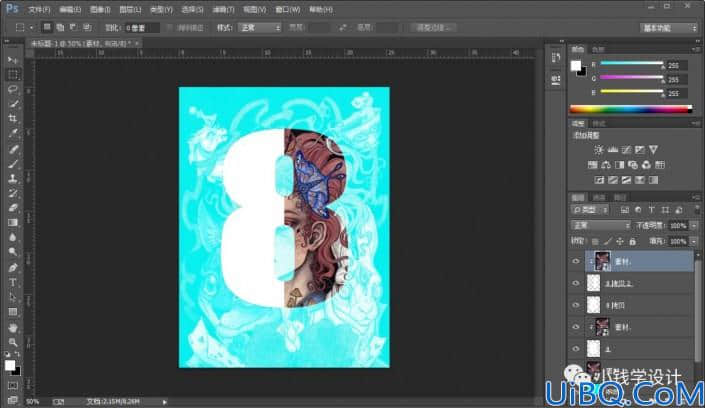Open the tool preset picker arrow
Image resolution: width=705 pixels, height=408 pixels.
click(31, 27)
